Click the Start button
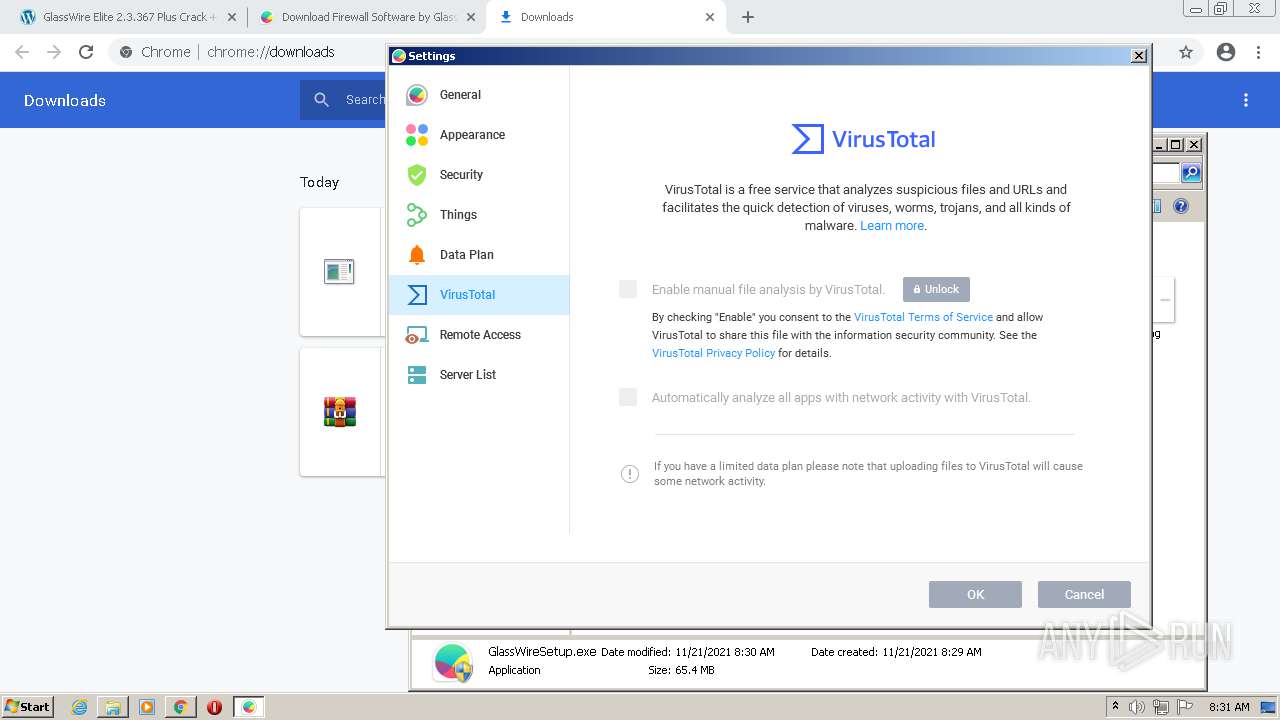The height and width of the screenshot is (720, 1280). pos(27,707)
